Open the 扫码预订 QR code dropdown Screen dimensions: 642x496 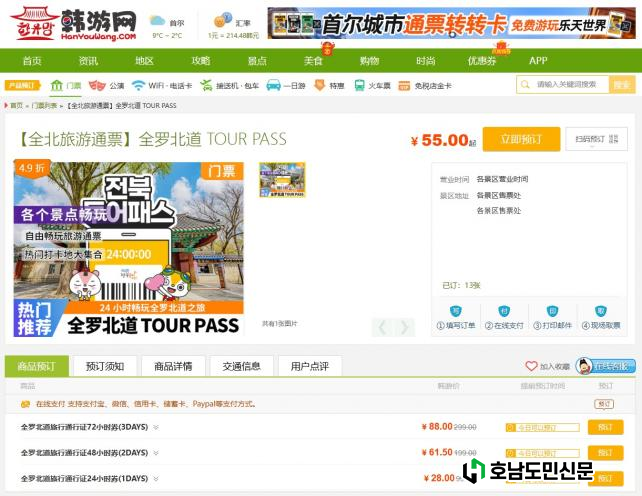595,139
